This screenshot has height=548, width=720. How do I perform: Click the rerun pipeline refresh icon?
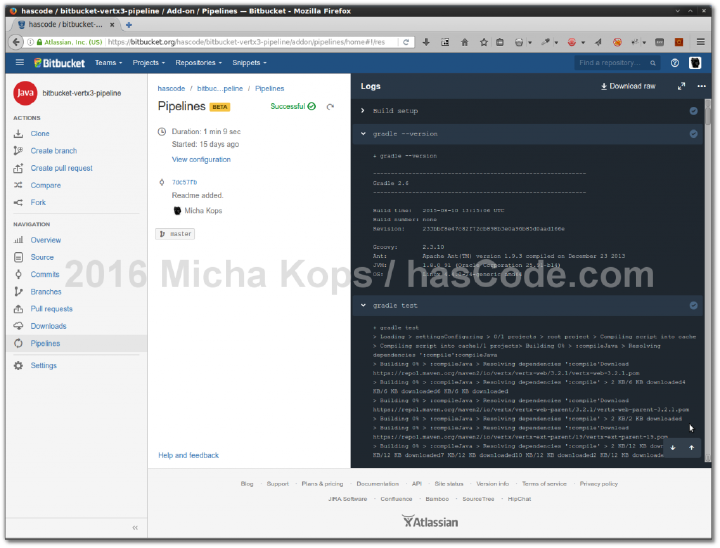pyautogui.click(x=331, y=106)
